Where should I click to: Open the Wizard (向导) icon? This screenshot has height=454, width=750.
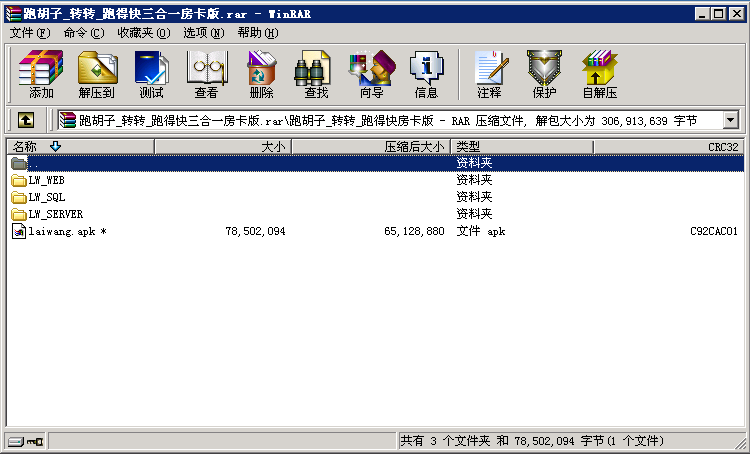click(x=371, y=74)
